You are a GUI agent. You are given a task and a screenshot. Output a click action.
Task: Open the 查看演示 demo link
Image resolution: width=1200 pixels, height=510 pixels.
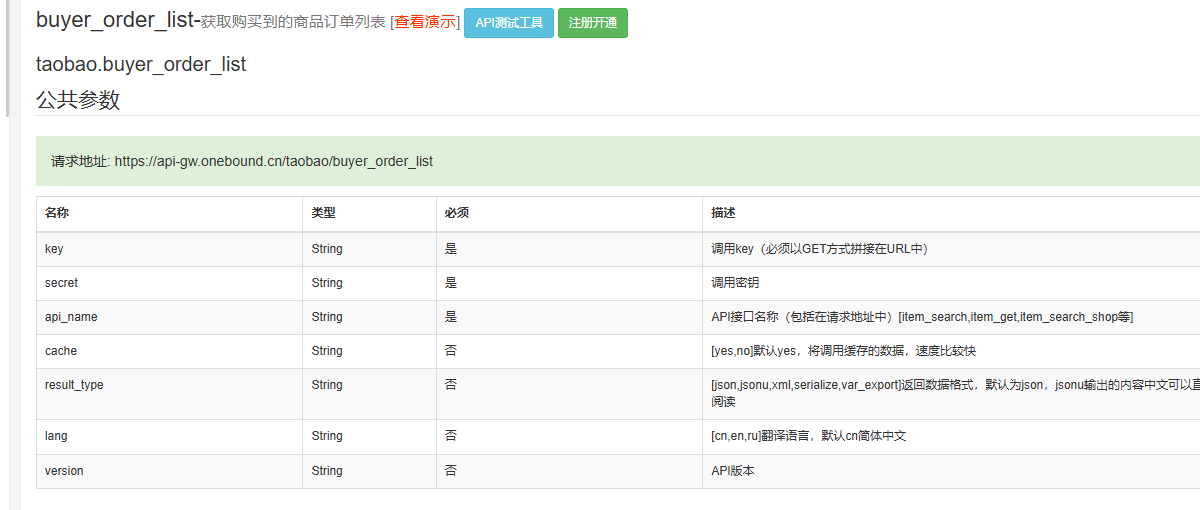pos(425,22)
